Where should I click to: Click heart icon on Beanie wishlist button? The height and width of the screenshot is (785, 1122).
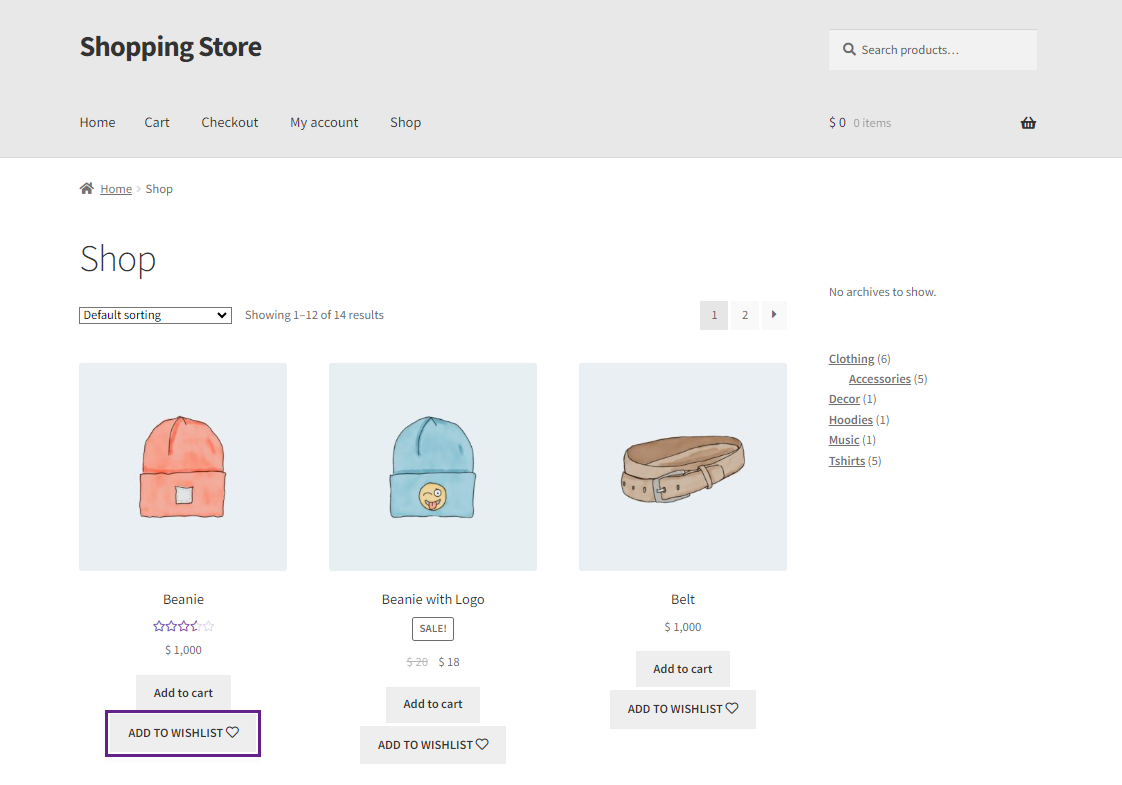(233, 732)
